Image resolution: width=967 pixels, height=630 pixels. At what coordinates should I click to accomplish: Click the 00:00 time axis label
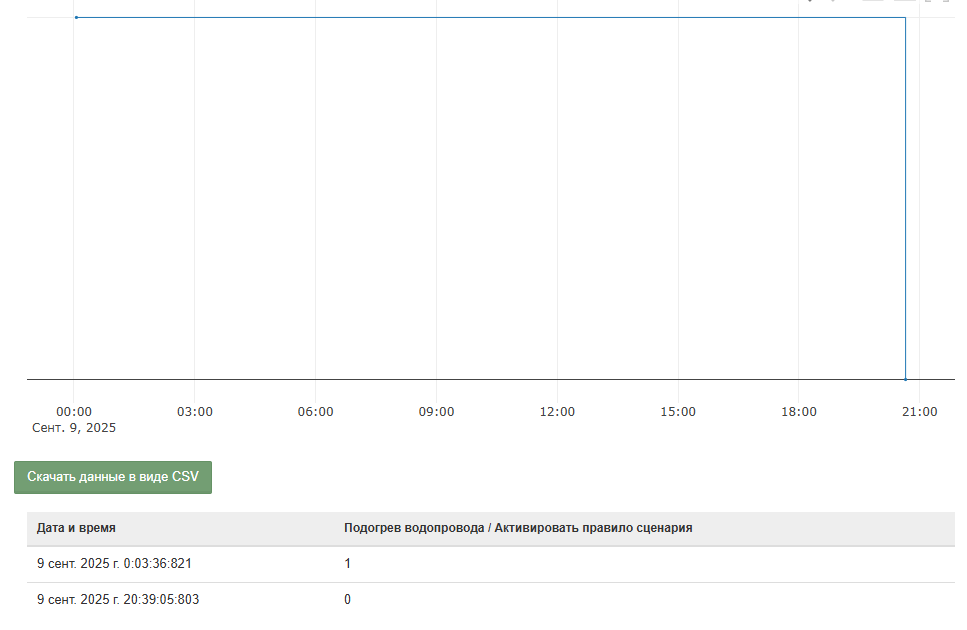(74, 412)
